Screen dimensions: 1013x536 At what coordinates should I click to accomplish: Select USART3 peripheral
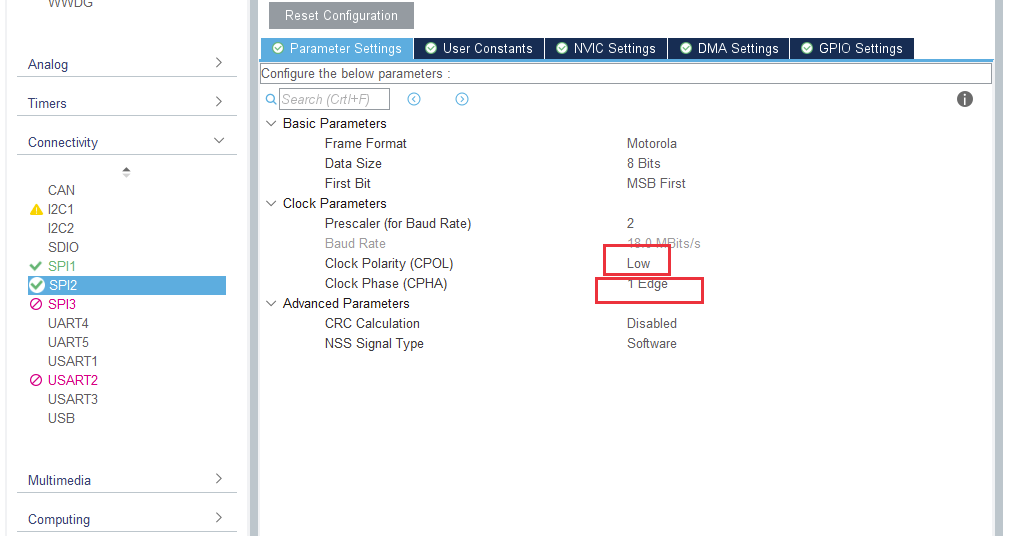[x=72, y=399]
